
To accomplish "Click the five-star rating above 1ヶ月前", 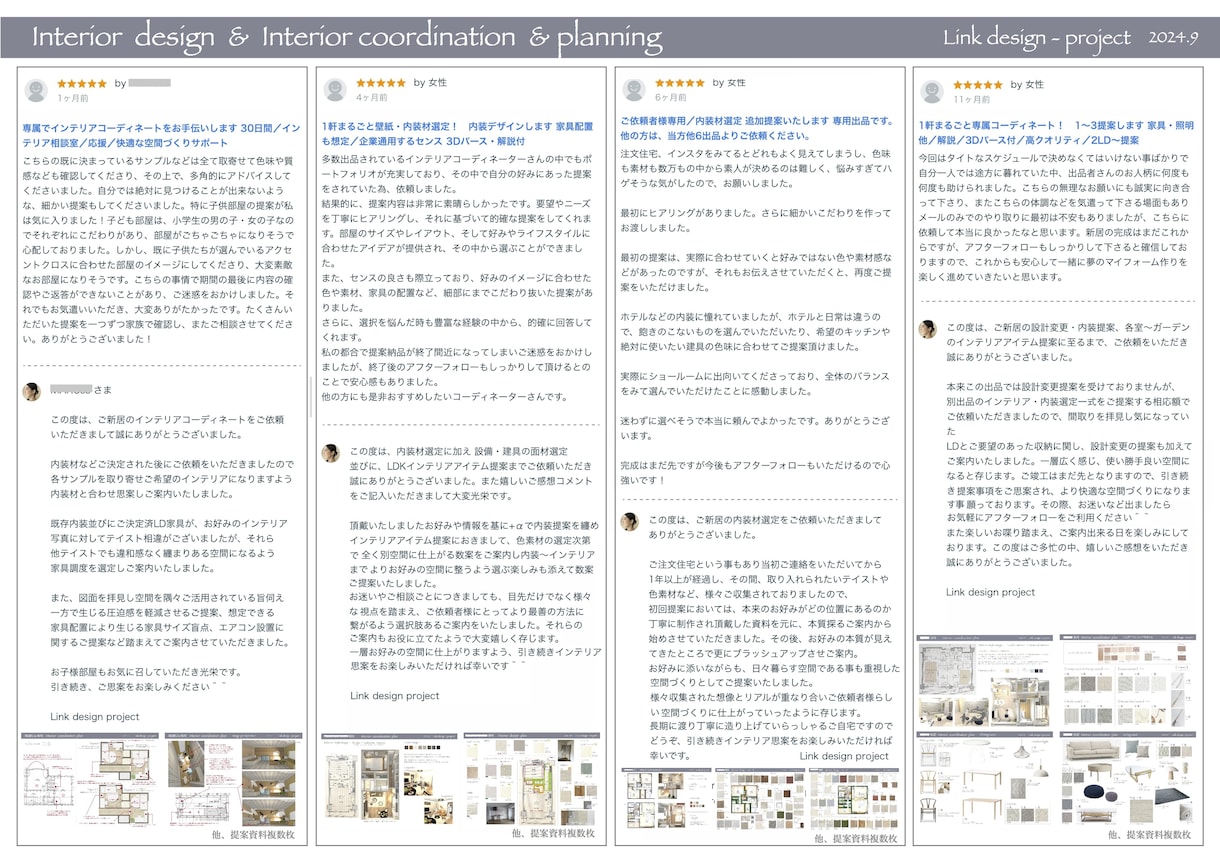I will pos(82,84).
